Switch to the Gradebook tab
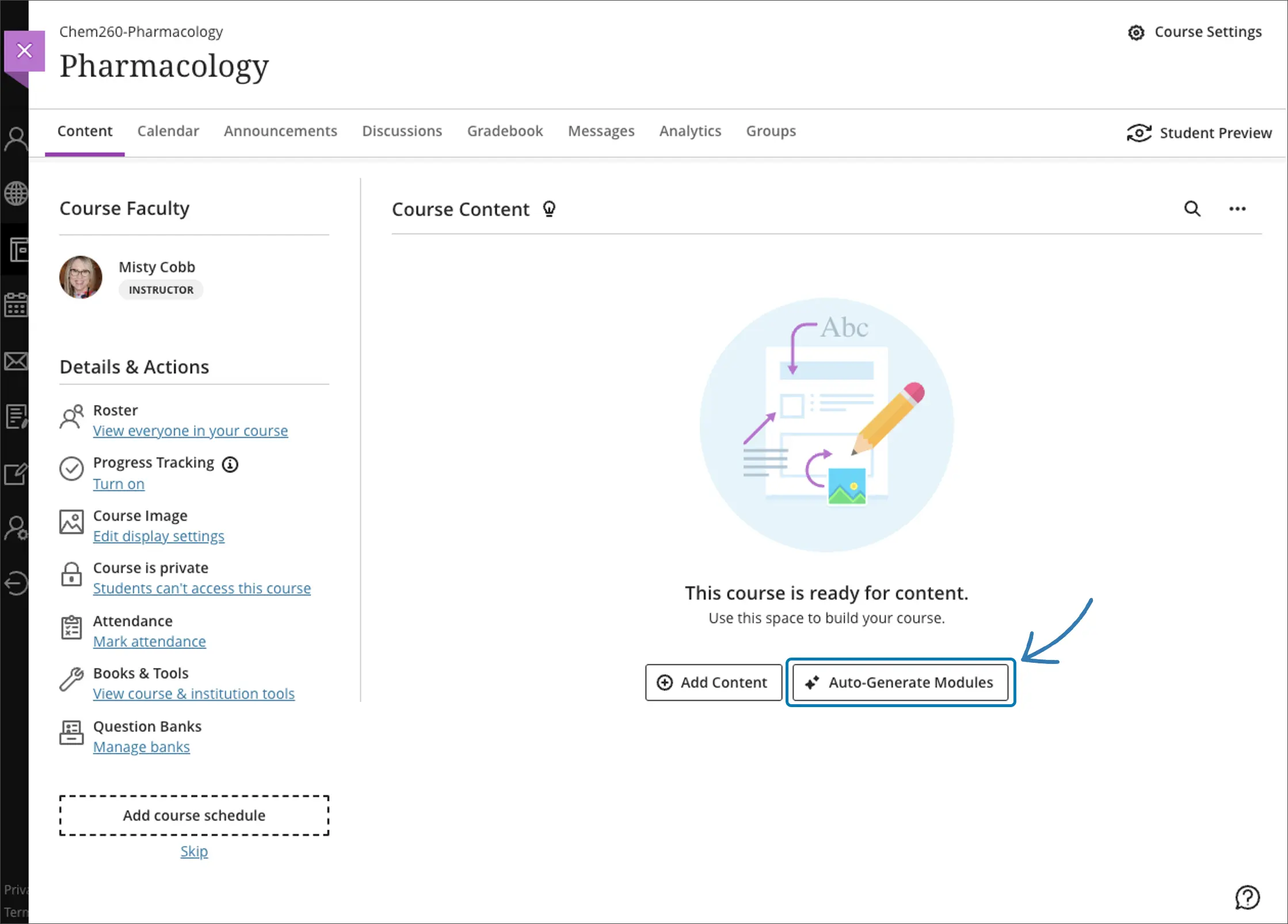 505,131
